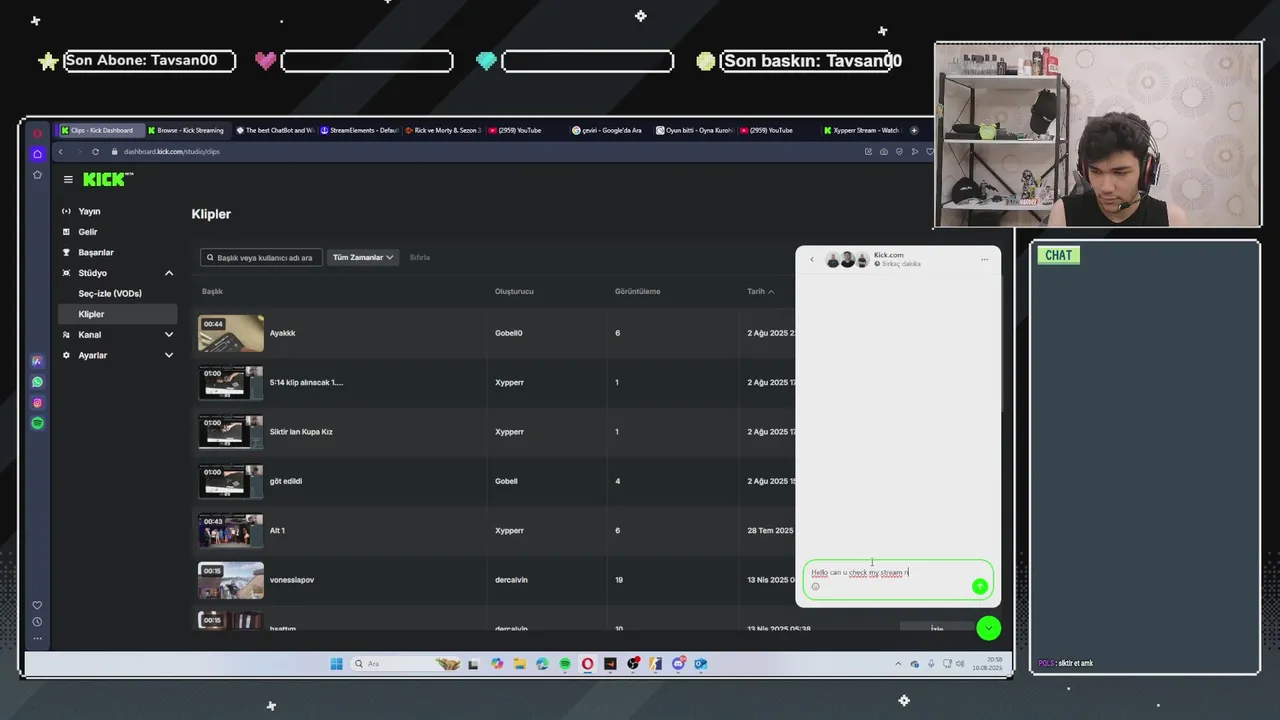The width and height of the screenshot is (1280, 720).
Task: Collapse the Stüdyo sidebar section
Action: [x=169, y=273]
